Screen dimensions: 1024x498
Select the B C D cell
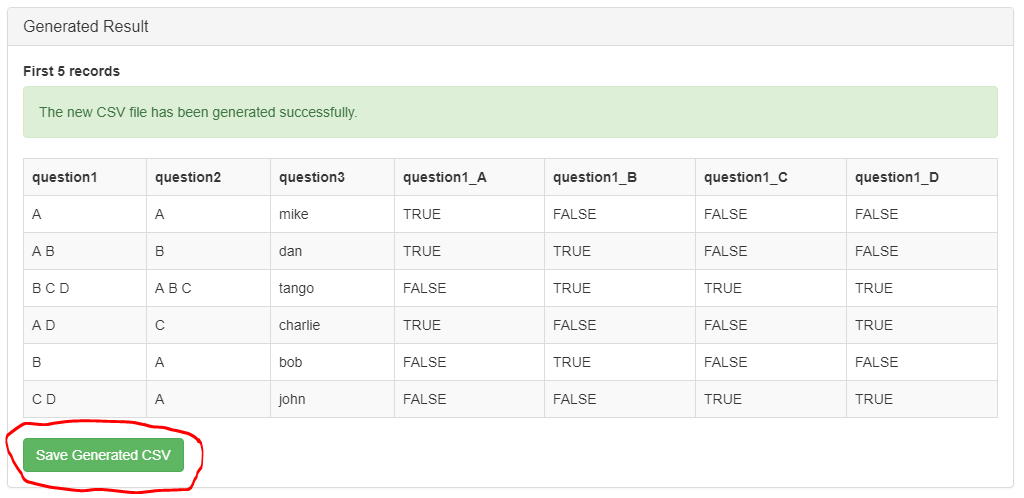tap(51, 288)
